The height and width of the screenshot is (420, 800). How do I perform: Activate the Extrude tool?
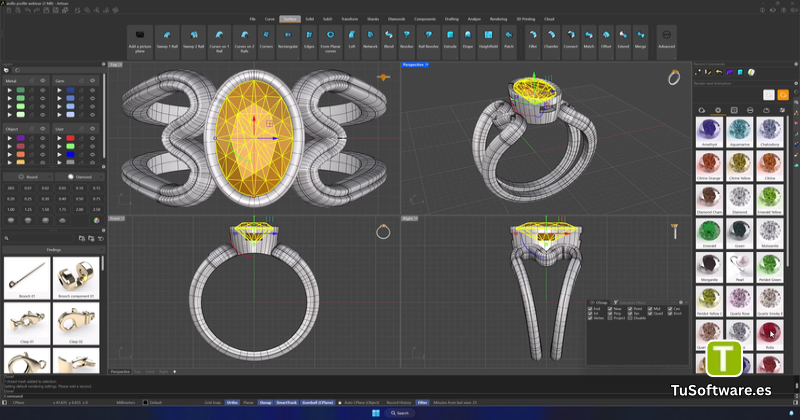pyautogui.click(x=450, y=40)
